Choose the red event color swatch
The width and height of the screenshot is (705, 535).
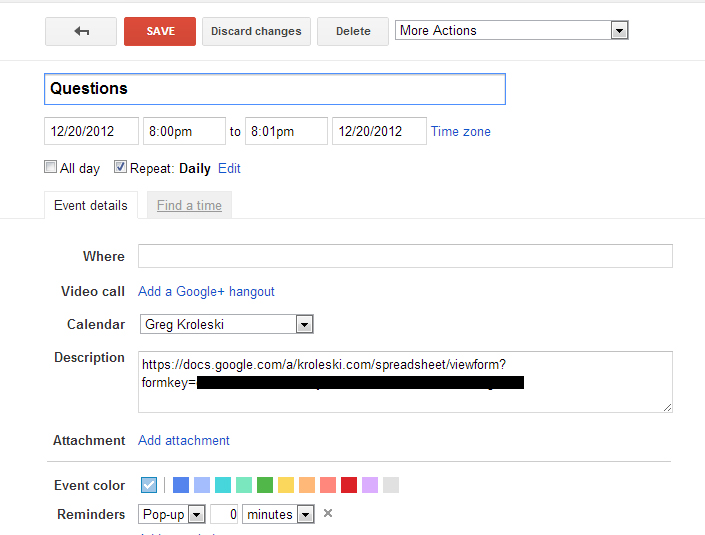[349, 485]
